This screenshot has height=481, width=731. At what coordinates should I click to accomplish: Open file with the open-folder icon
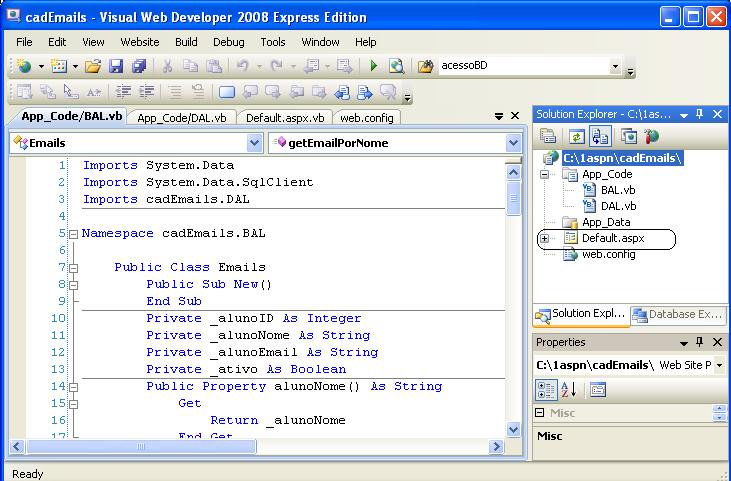click(93, 66)
